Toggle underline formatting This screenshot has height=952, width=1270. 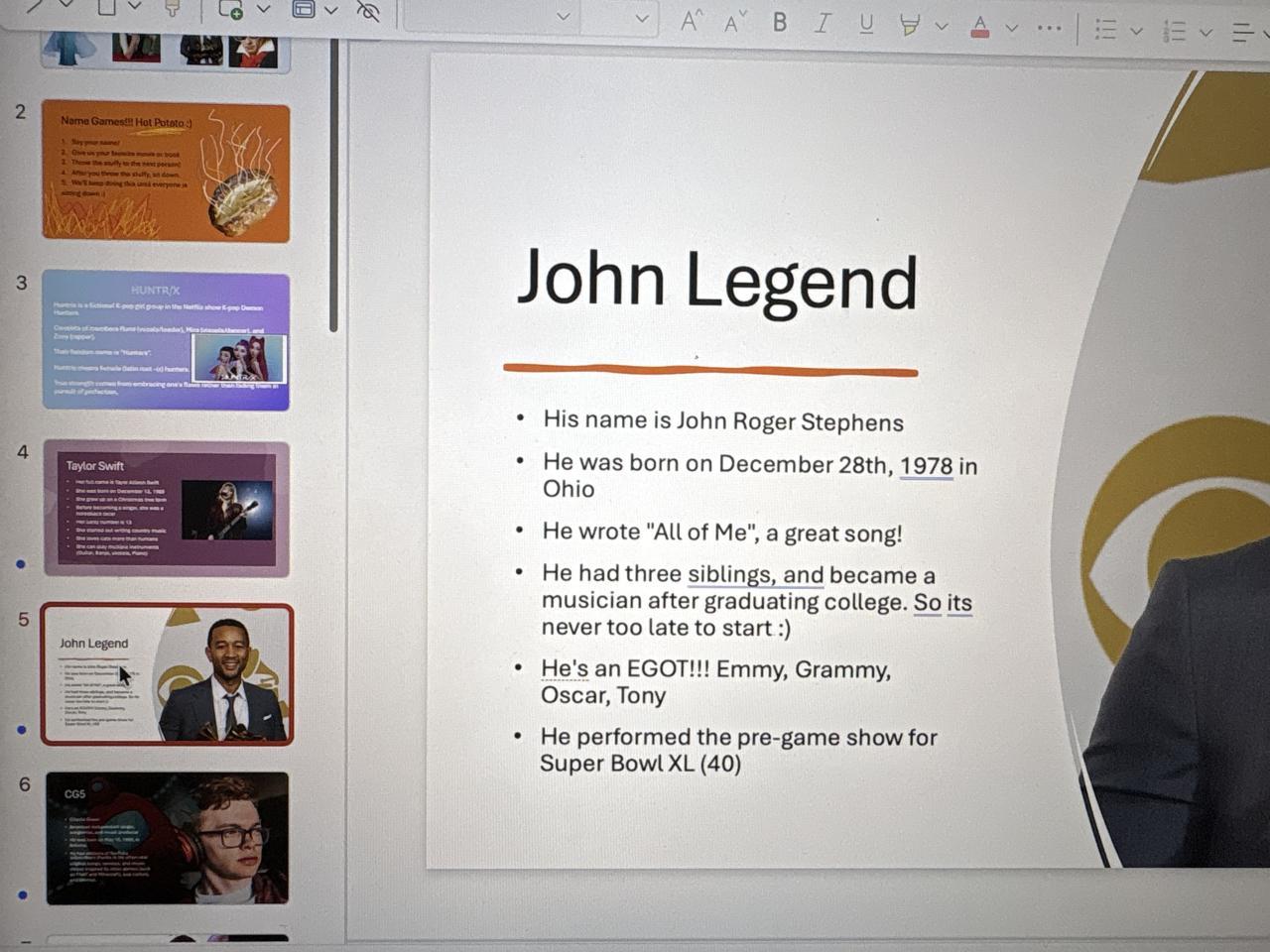tap(866, 24)
